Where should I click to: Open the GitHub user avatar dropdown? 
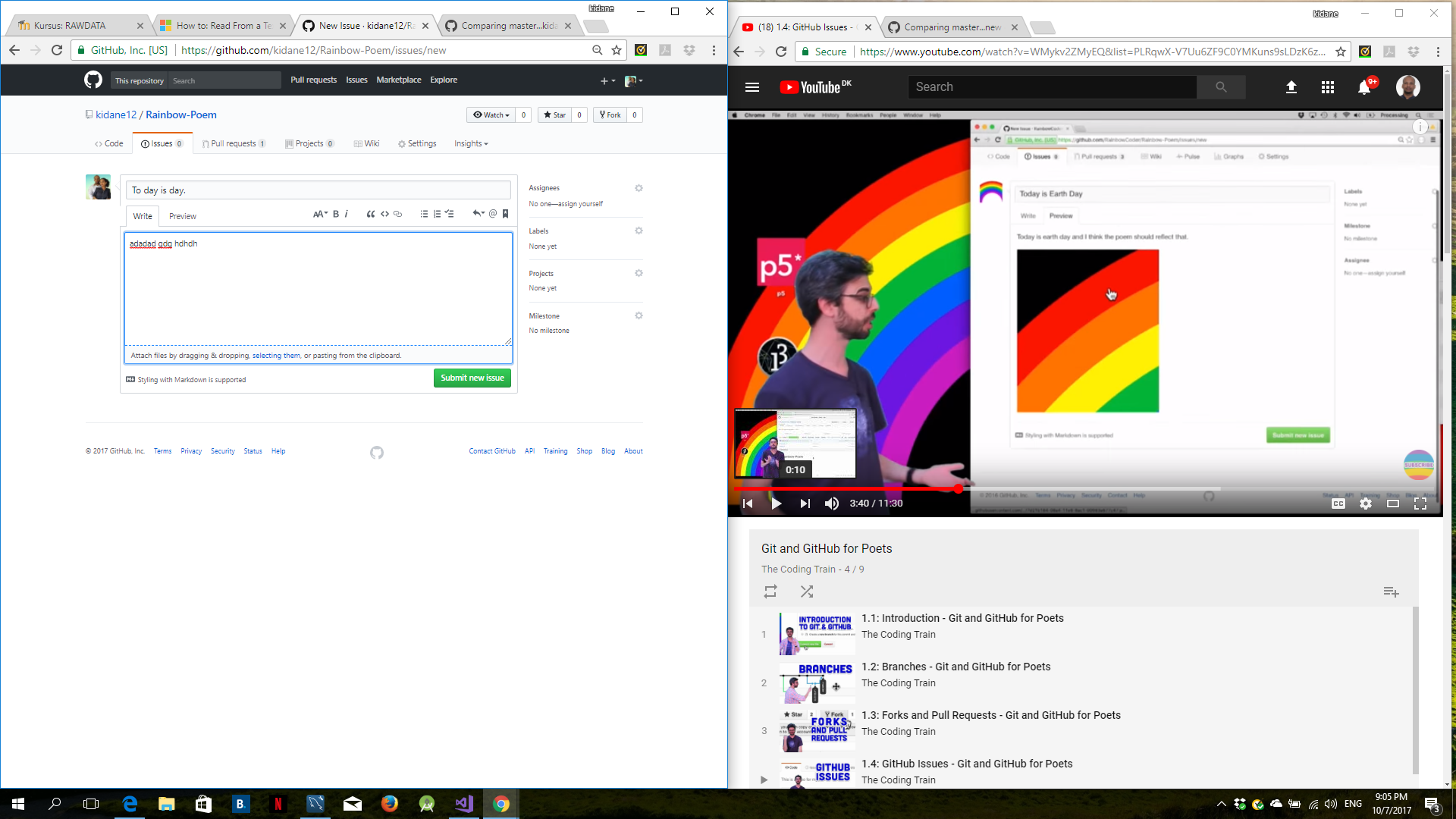coord(633,80)
